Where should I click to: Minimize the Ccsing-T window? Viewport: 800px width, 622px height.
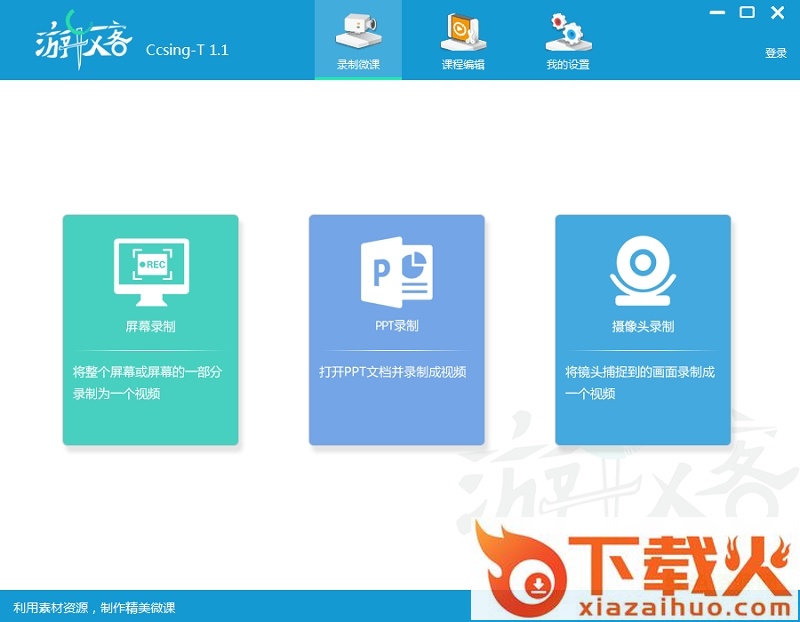717,13
